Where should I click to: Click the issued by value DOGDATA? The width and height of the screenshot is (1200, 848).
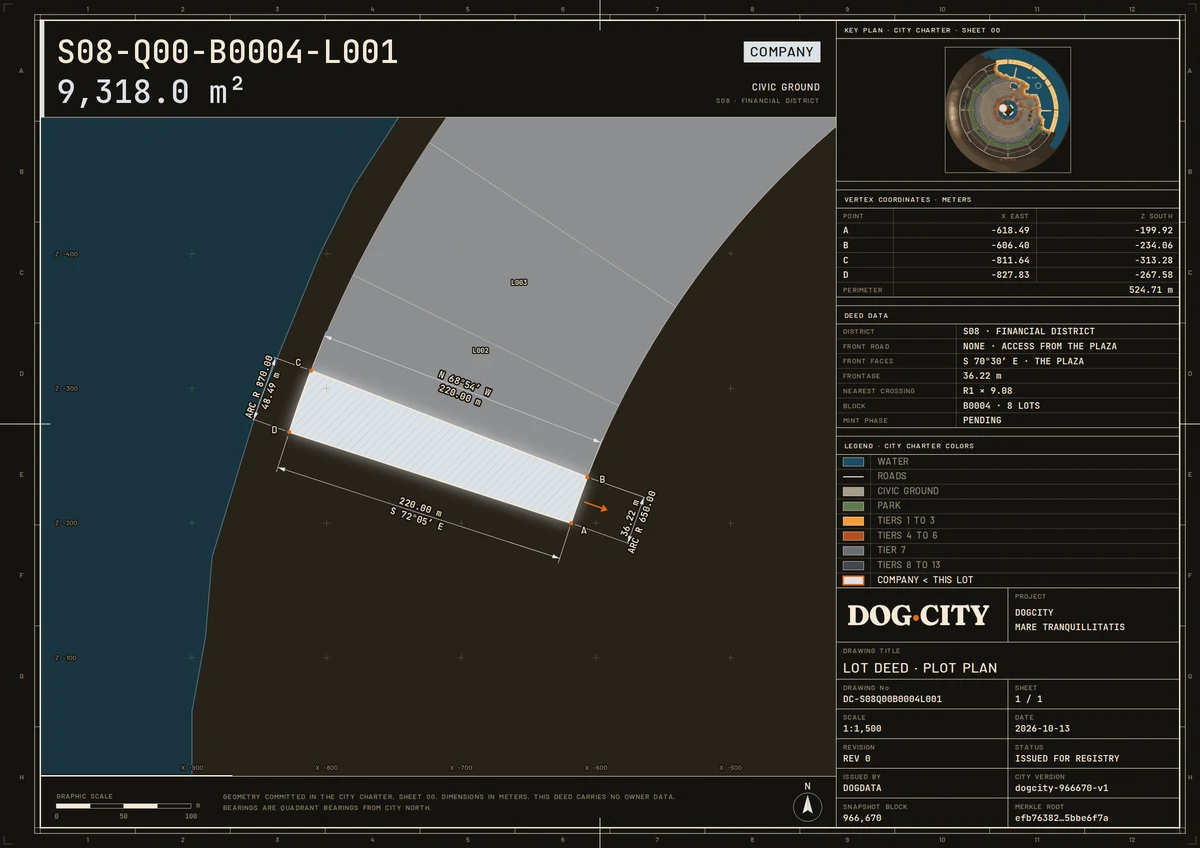point(862,788)
